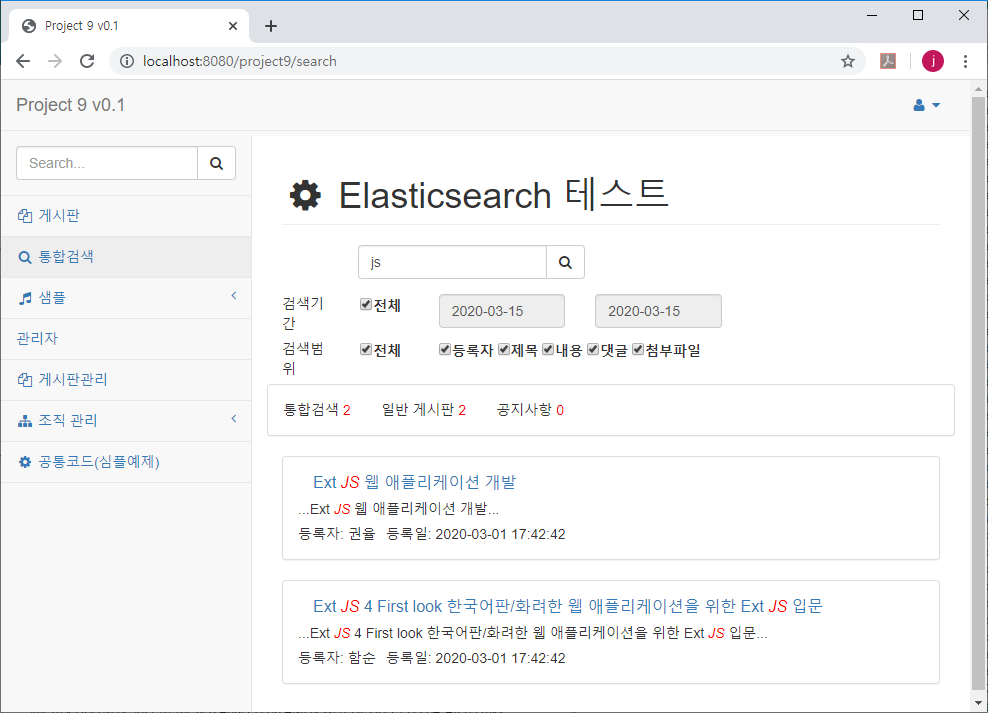Click the sidebar search magnifier button
The width and height of the screenshot is (988, 713).
coord(216,163)
